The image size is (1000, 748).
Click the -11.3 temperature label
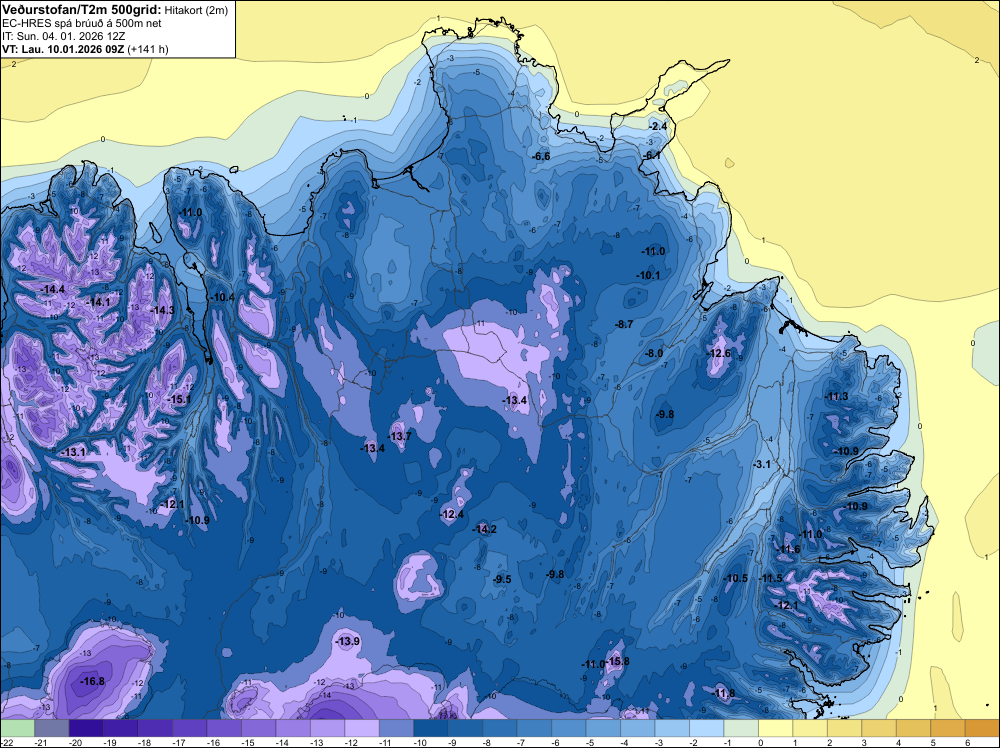pyautogui.click(x=837, y=397)
